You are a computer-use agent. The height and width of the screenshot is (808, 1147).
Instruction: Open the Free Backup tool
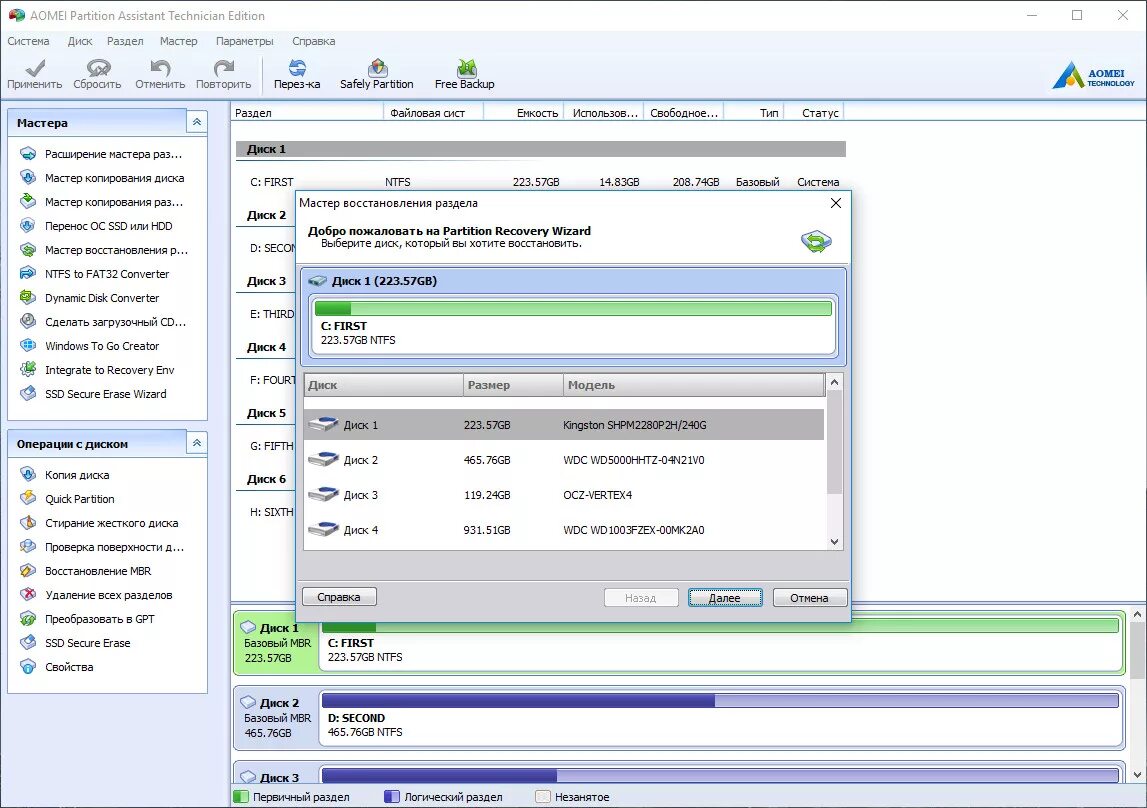coord(465,75)
